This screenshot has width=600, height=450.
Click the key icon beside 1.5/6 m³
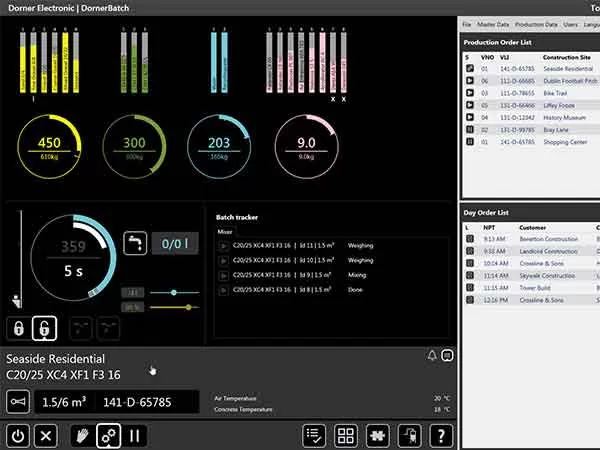tap(18, 401)
